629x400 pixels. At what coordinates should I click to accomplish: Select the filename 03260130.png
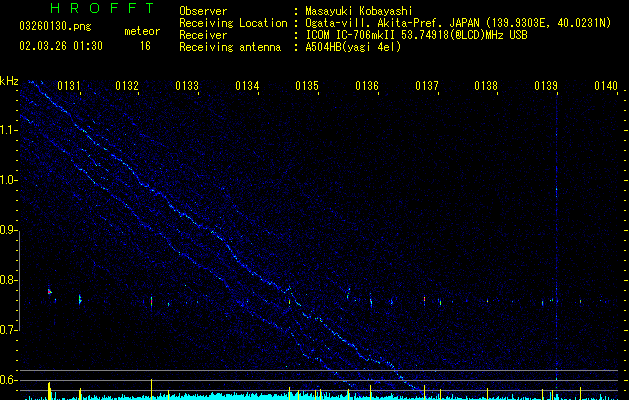pos(55,27)
